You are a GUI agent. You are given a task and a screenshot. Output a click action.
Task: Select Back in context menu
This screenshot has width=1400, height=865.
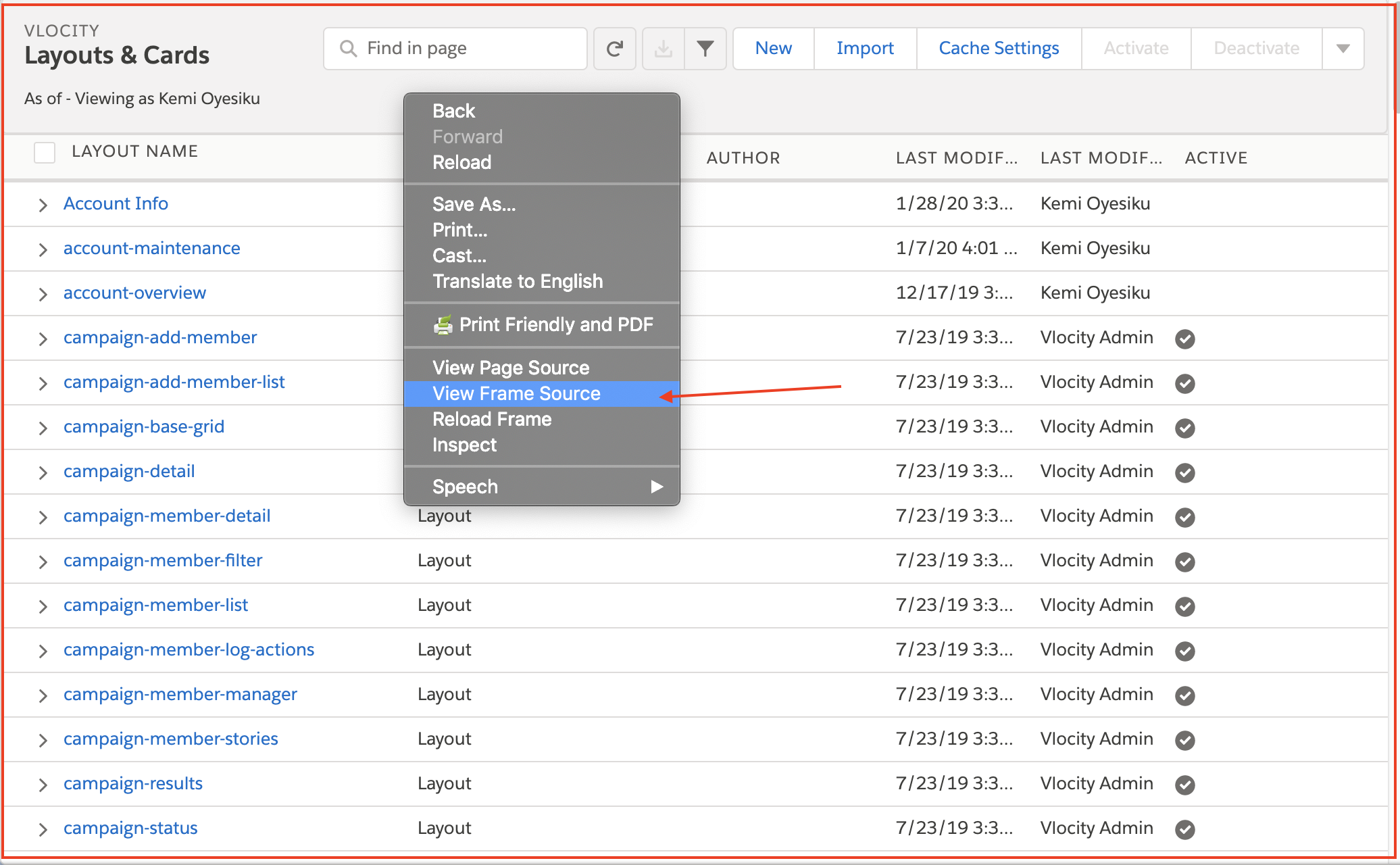coord(542,111)
